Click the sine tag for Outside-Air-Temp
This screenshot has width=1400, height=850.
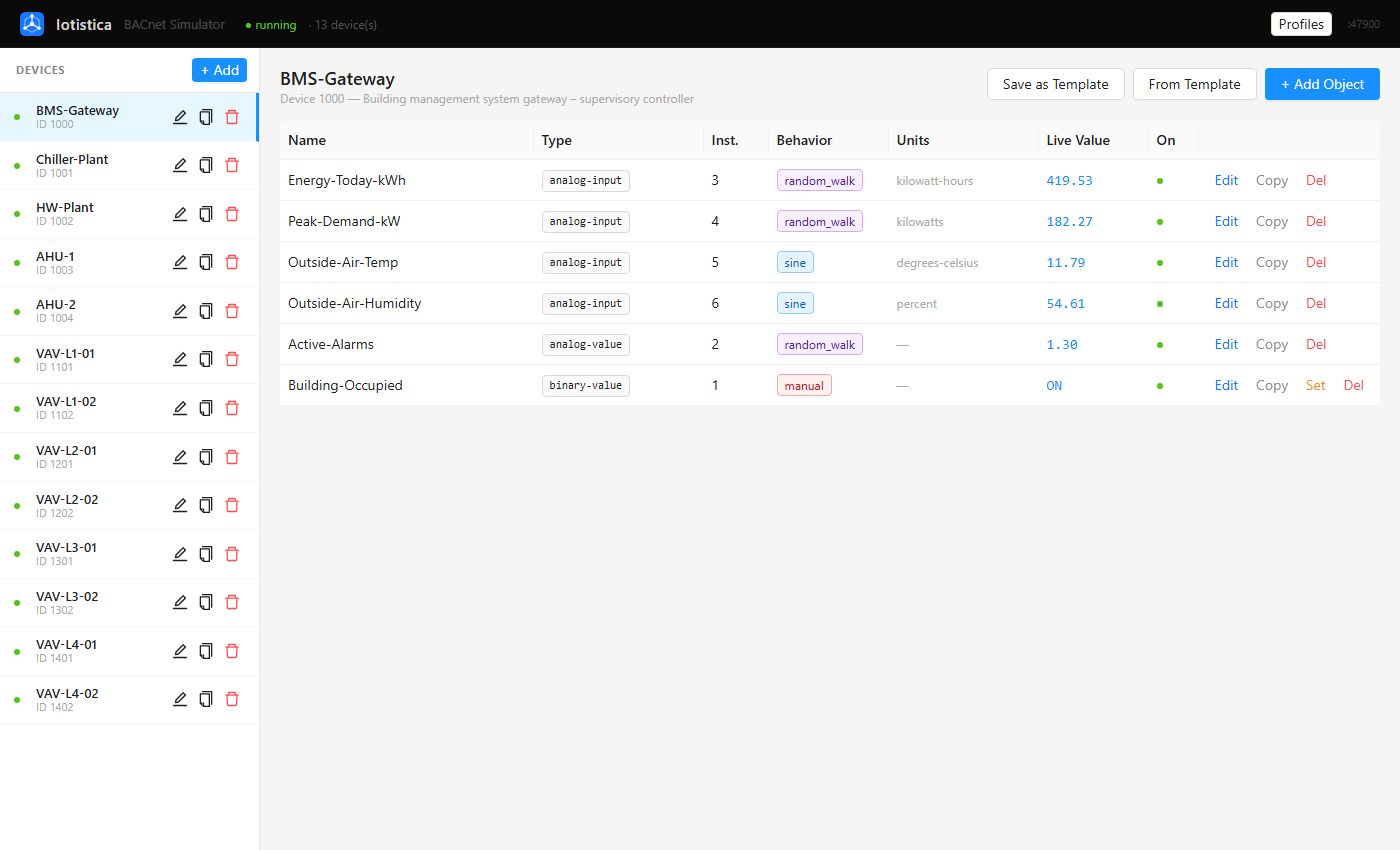(x=795, y=263)
